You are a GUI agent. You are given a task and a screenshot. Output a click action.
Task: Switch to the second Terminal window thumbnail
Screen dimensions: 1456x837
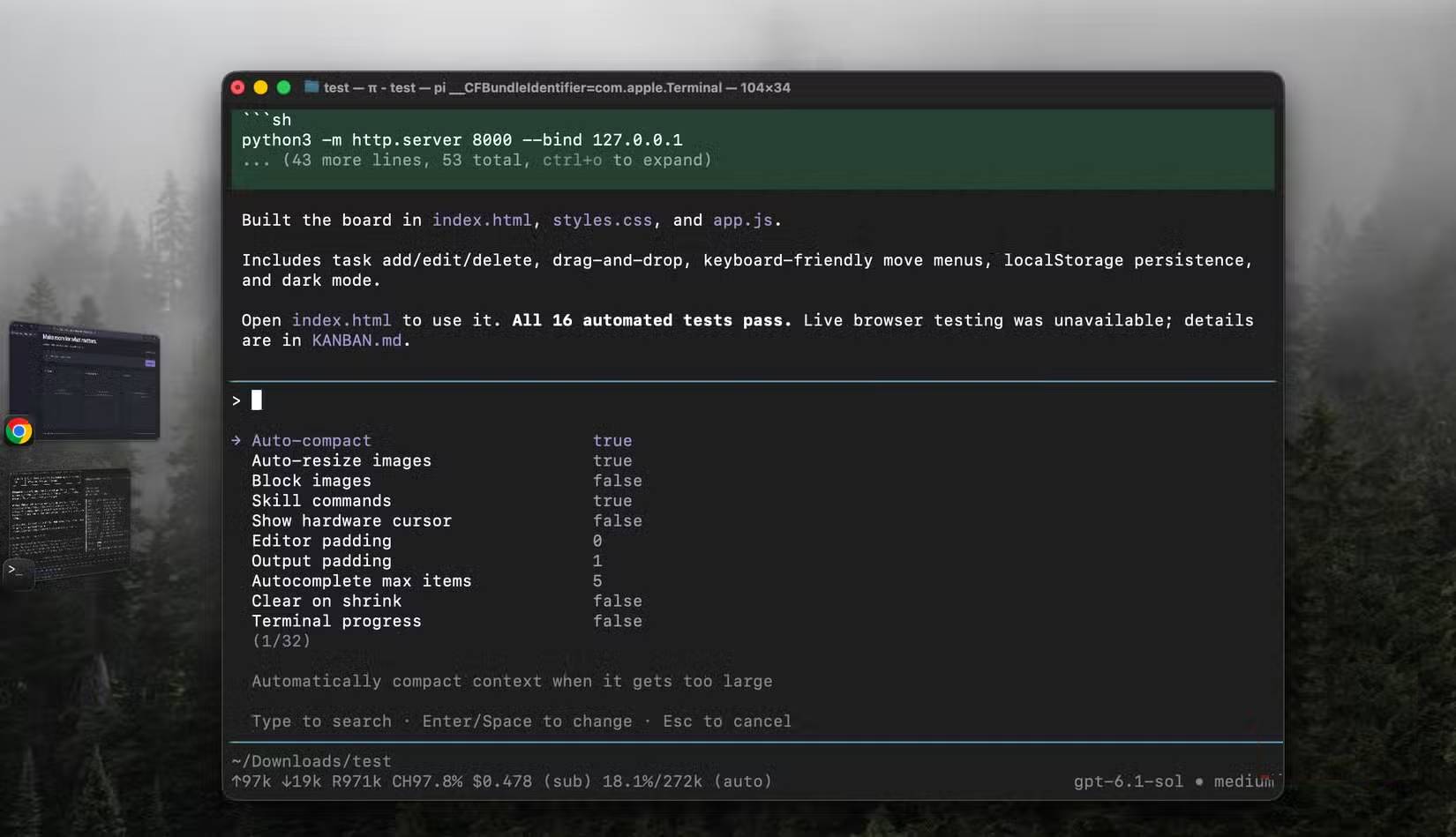pos(71,522)
